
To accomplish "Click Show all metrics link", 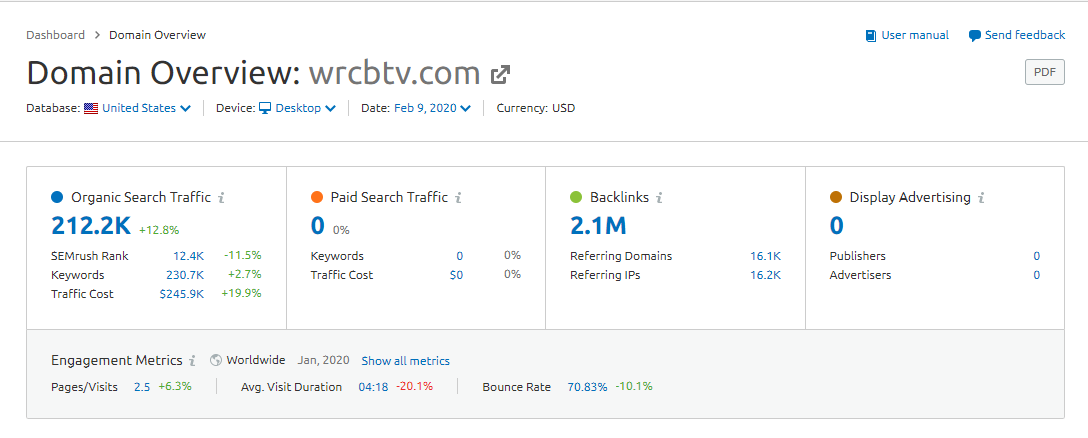I will click(405, 361).
